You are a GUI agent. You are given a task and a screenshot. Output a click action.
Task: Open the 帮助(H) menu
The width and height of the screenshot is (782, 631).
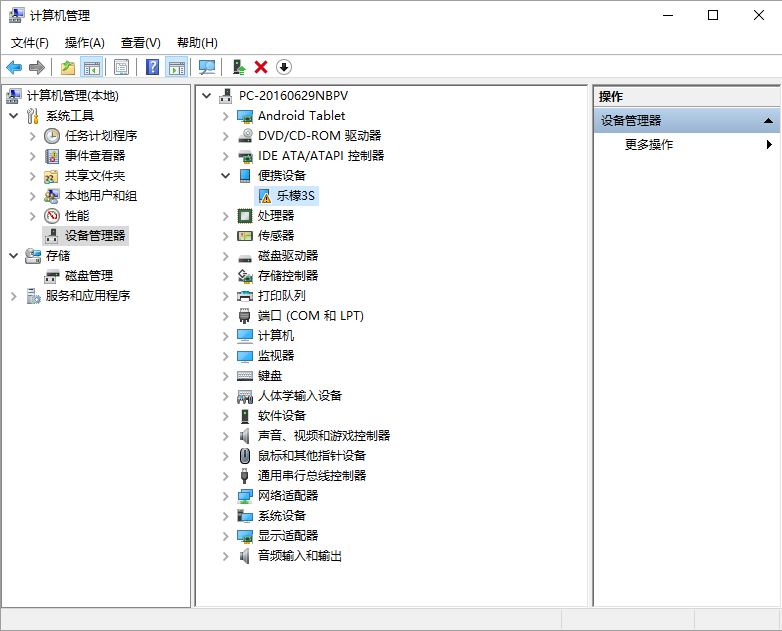(197, 43)
